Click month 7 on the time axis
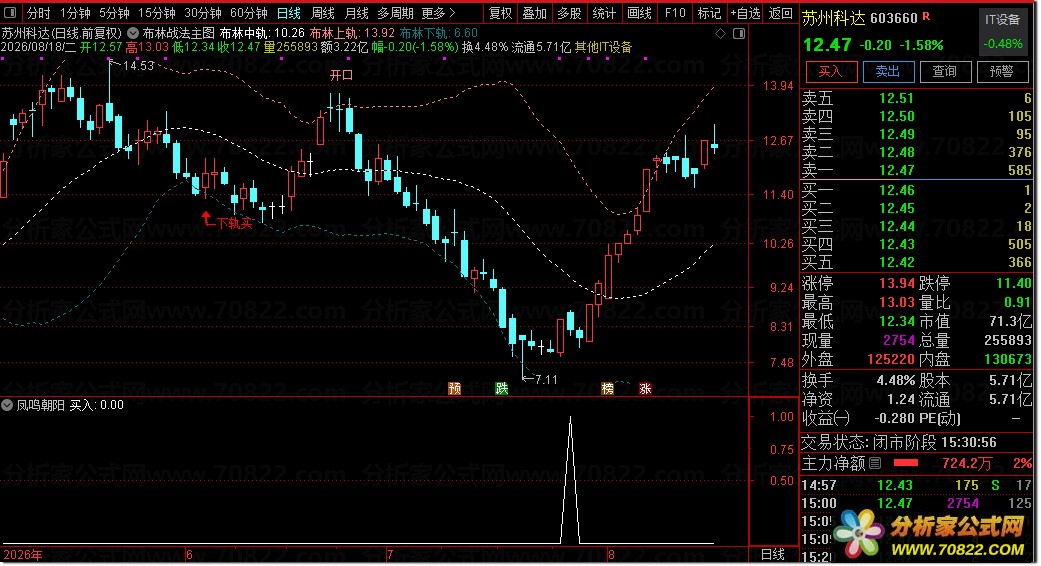Viewport: 1041px width, 566px height. [390, 555]
